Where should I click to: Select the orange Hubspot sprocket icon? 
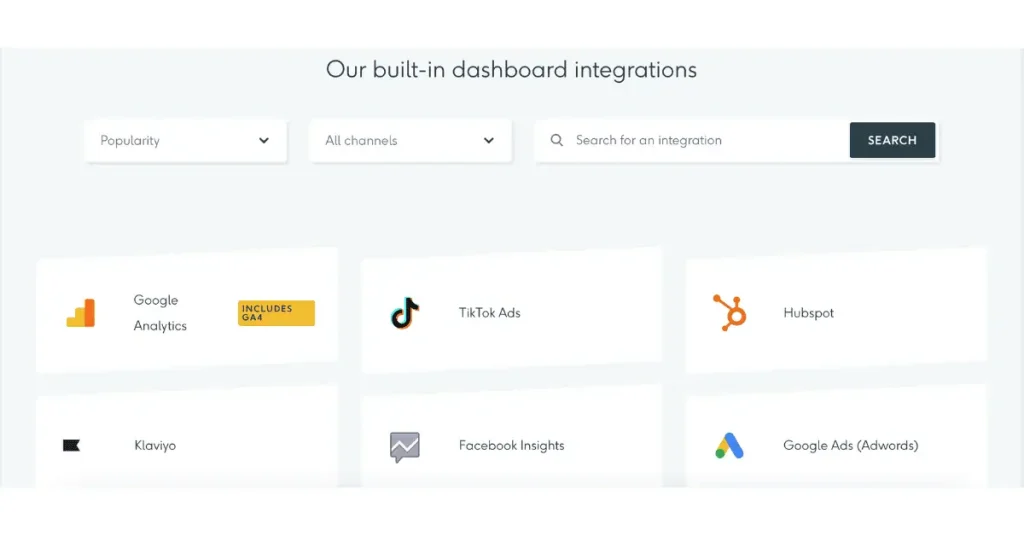tap(730, 313)
